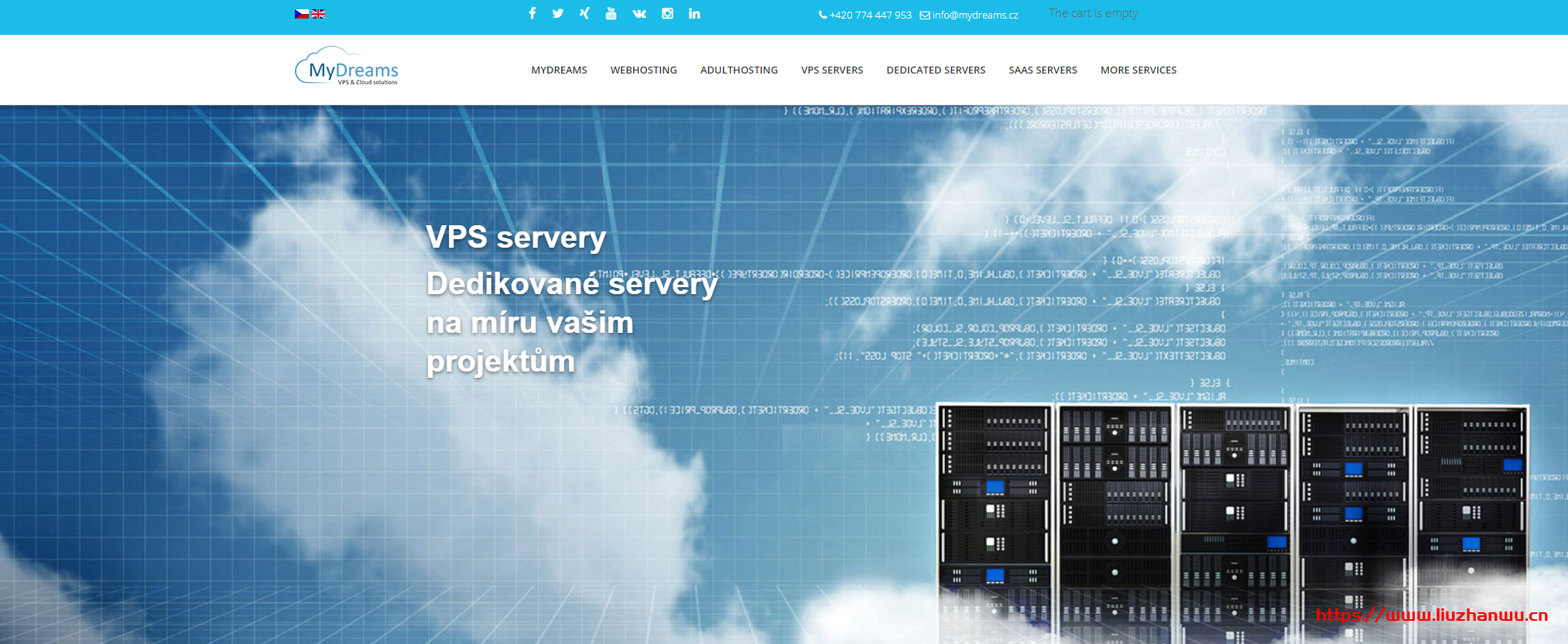Click the "The cart is empty" text
This screenshot has height=644, width=1568.
click(x=1093, y=13)
